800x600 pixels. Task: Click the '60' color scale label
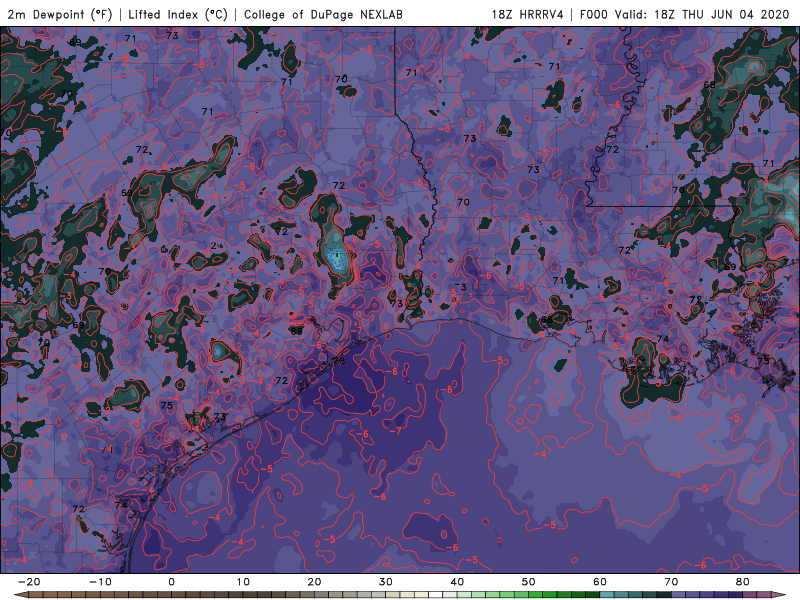[600, 582]
